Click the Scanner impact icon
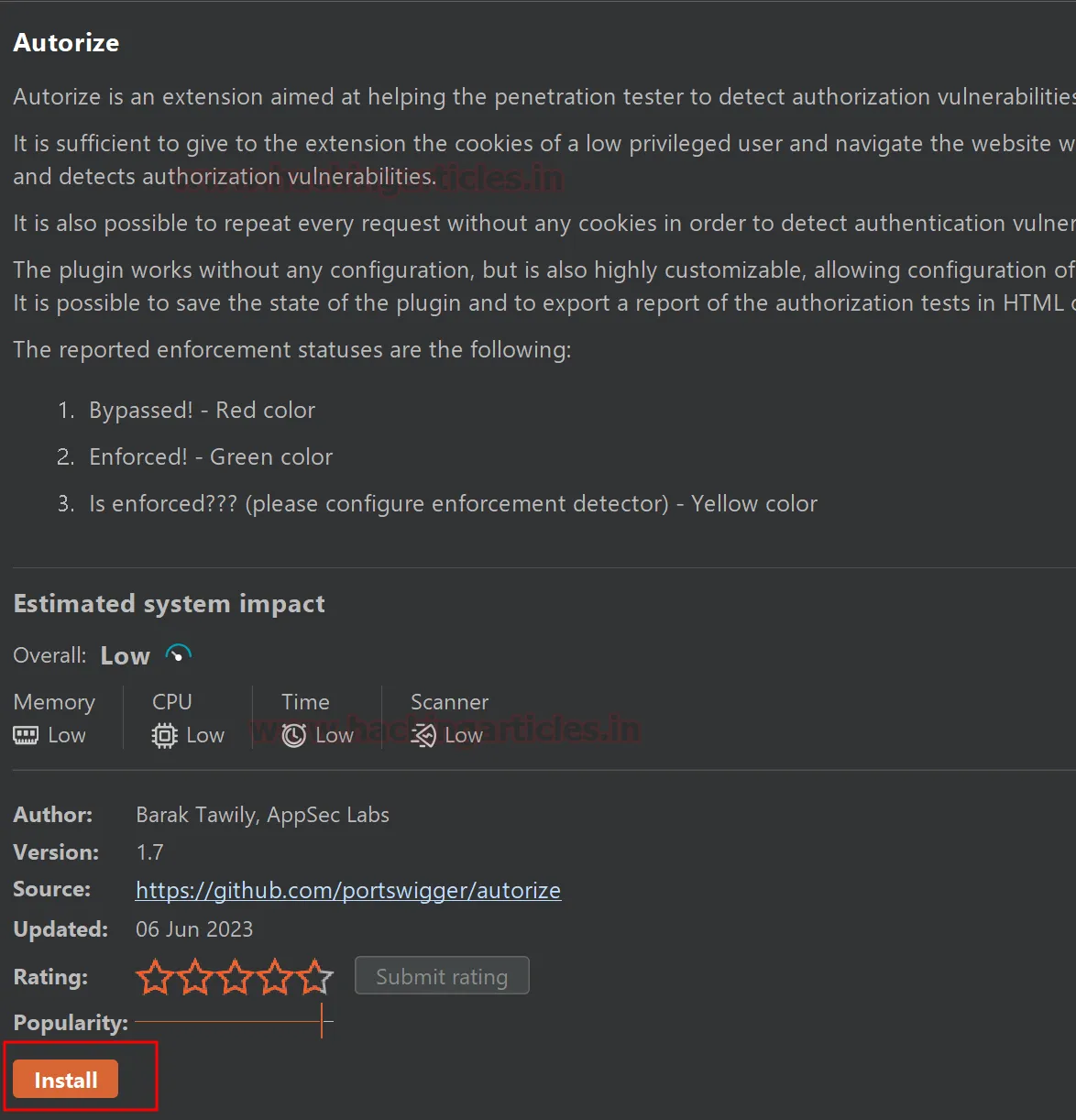 [423, 735]
